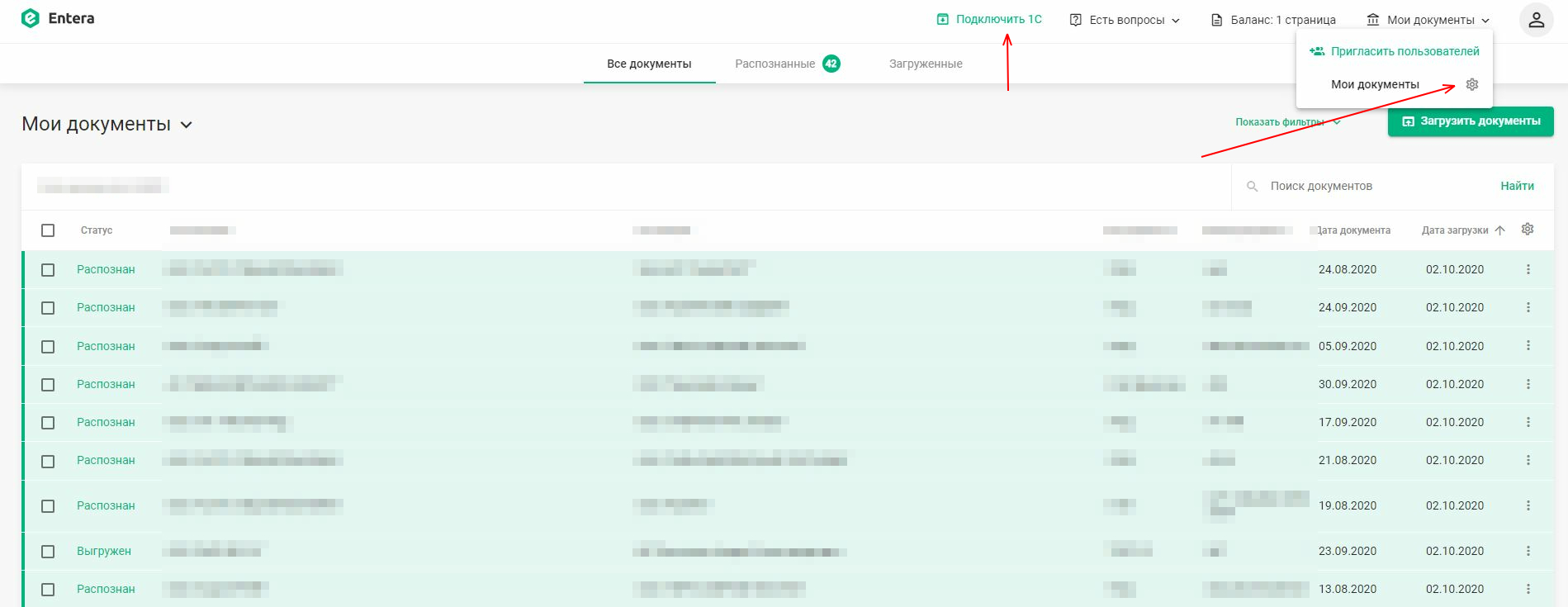1568x607 pixels.
Task: Toggle the select-all checkbox in table header
Action: (x=48, y=230)
